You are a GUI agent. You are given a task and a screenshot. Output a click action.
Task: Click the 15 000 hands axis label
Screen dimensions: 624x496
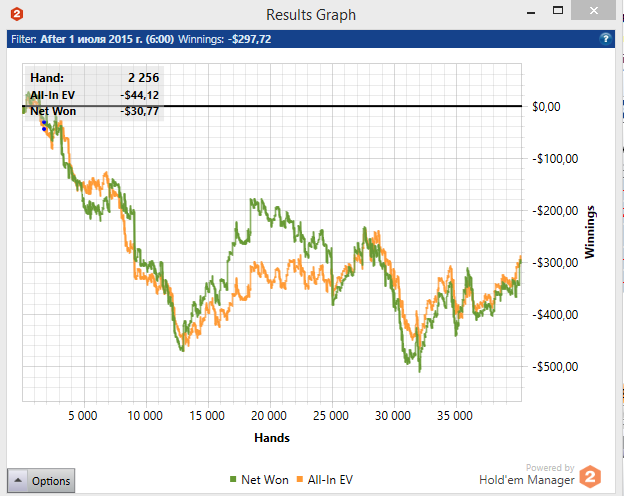pyautogui.click(x=207, y=416)
